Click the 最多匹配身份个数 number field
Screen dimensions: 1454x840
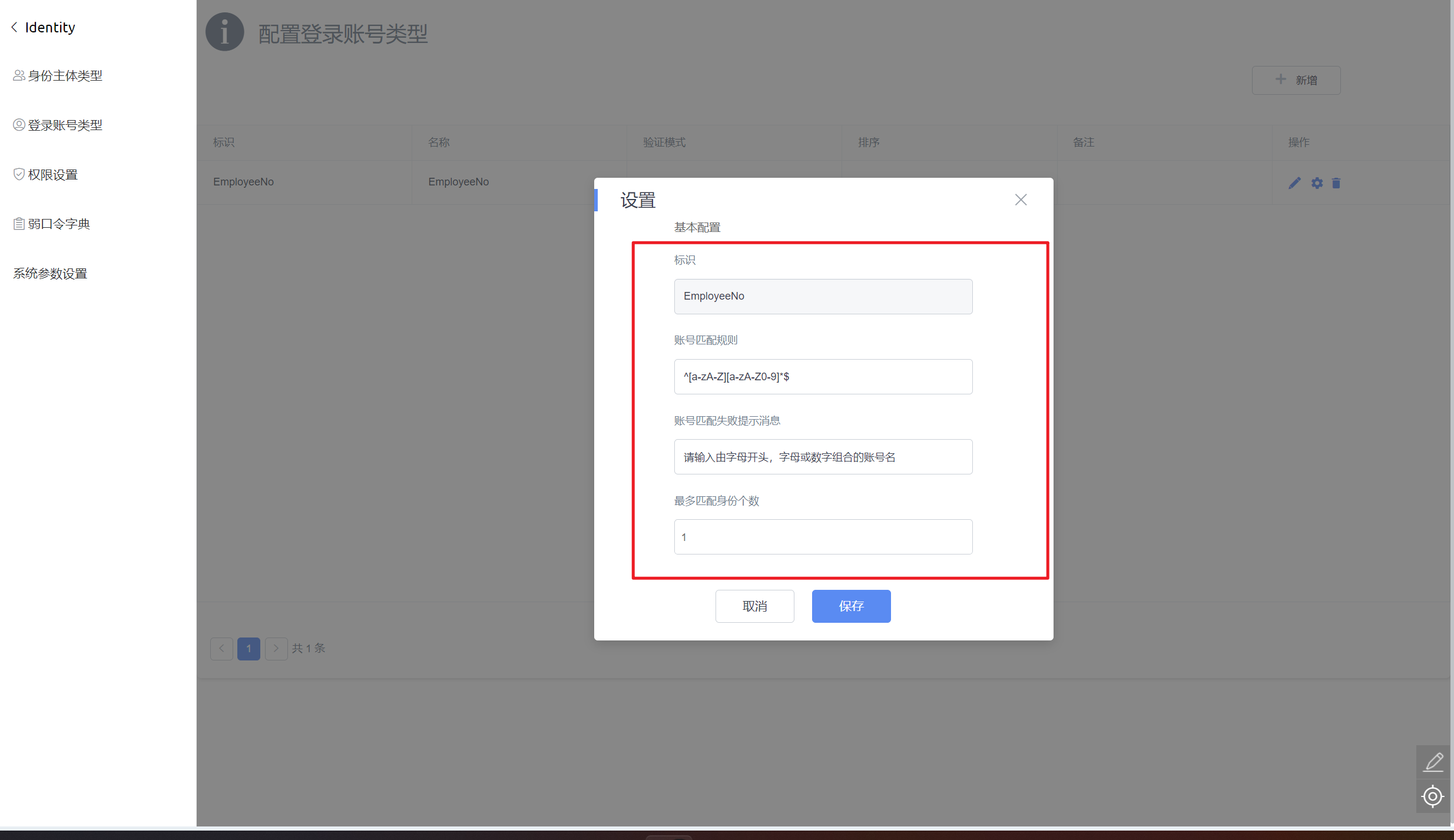(823, 537)
